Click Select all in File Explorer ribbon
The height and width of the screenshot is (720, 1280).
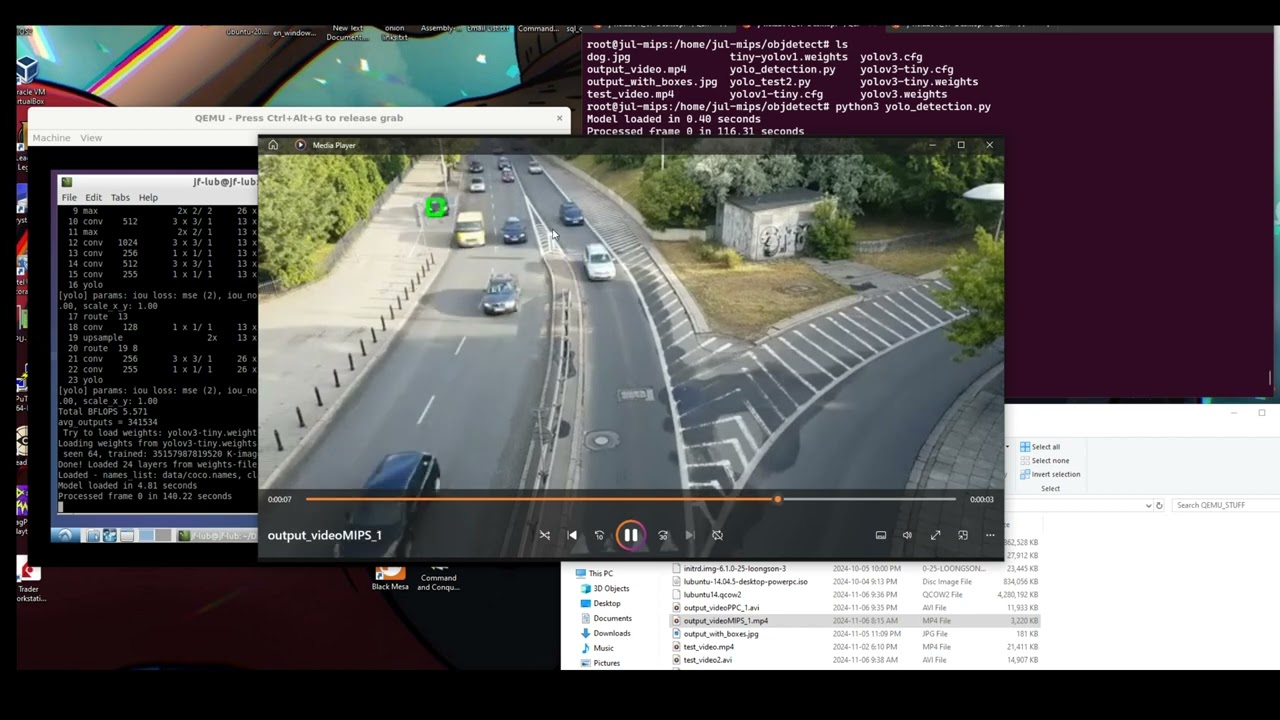pyautogui.click(x=1040, y=447)
